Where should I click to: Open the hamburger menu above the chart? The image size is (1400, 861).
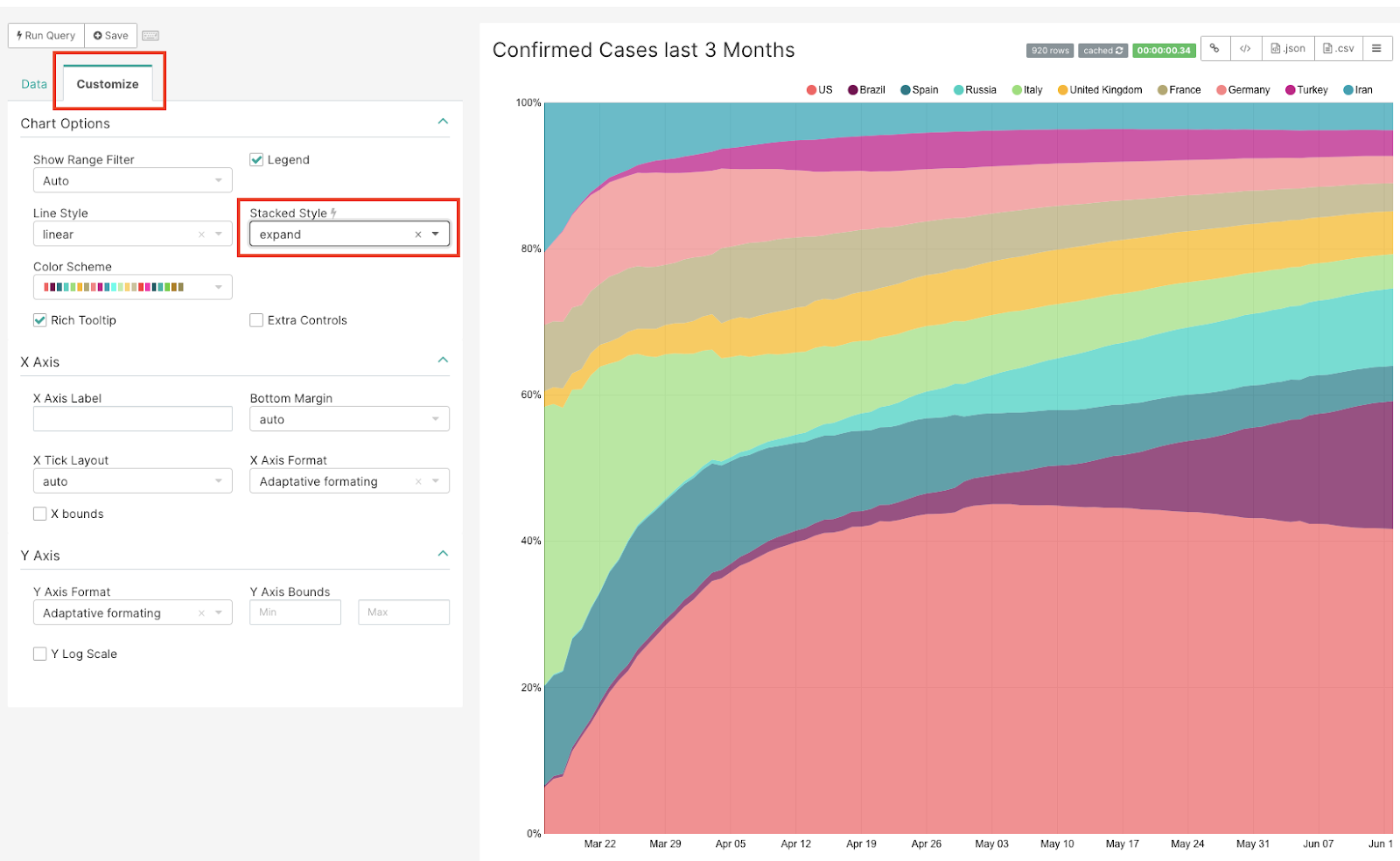tap(1376, 49)
